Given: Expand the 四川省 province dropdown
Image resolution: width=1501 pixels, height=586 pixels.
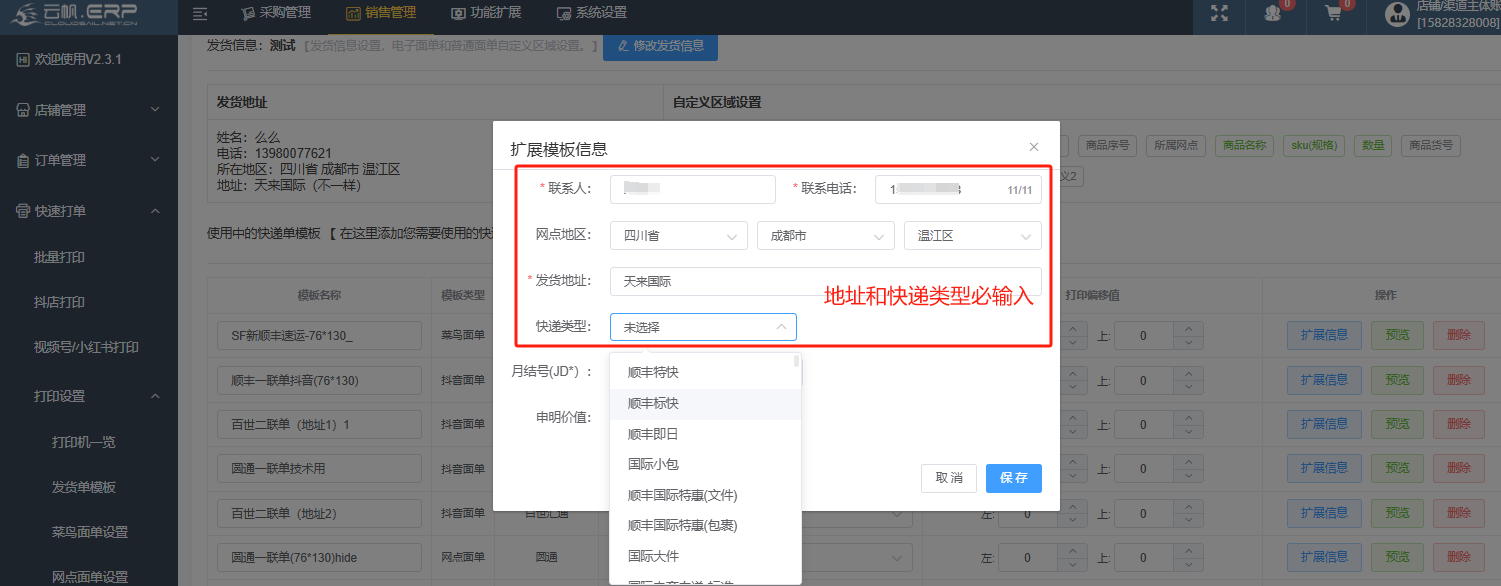Looking at the screenshot, I should (x=678, y=236).
